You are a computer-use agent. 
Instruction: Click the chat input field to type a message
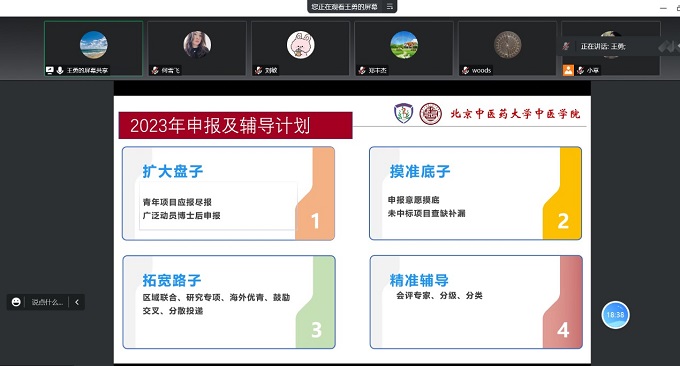click(x=47, y=302)
